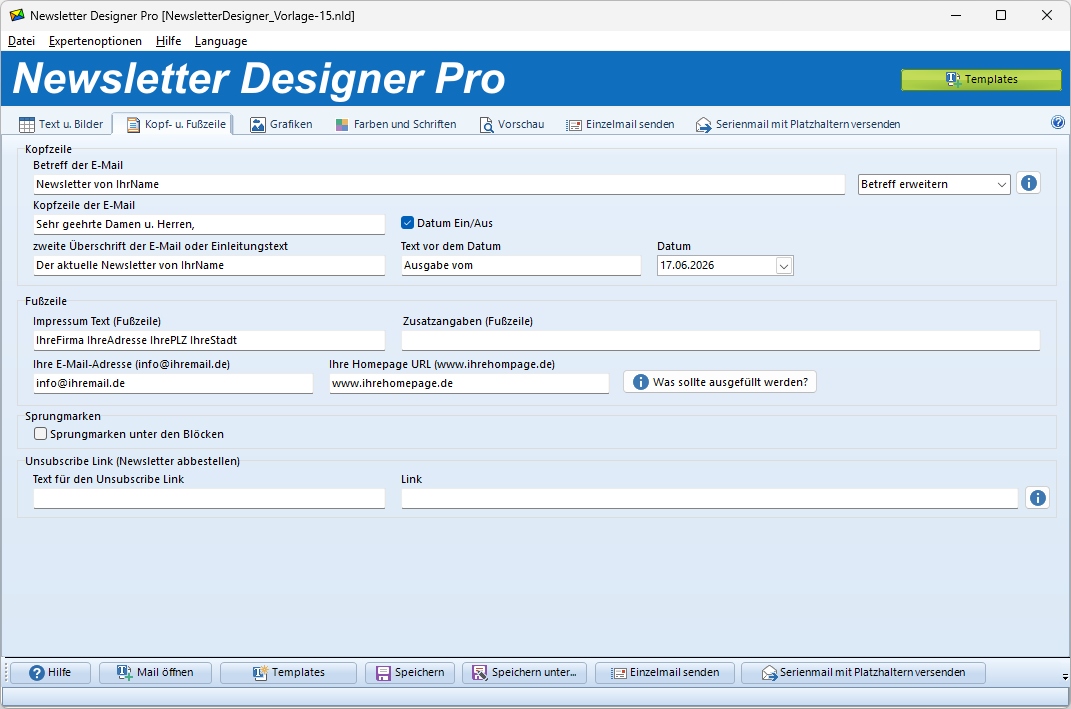Viewport: 1071px width, 709px height.
Task: Click the E-Mail-Adresse field with info@ihremail.de
Action: pyautogui.click(x=173, y=383)
